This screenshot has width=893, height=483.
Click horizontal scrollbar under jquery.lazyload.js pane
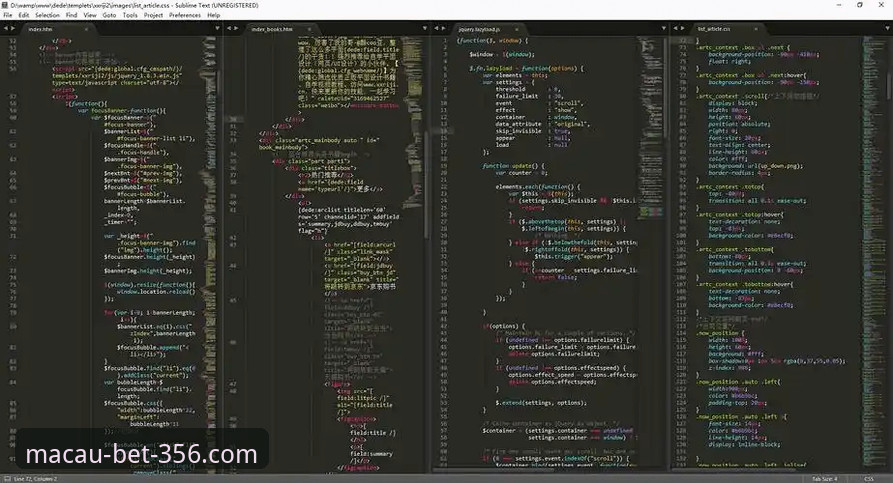493,471
